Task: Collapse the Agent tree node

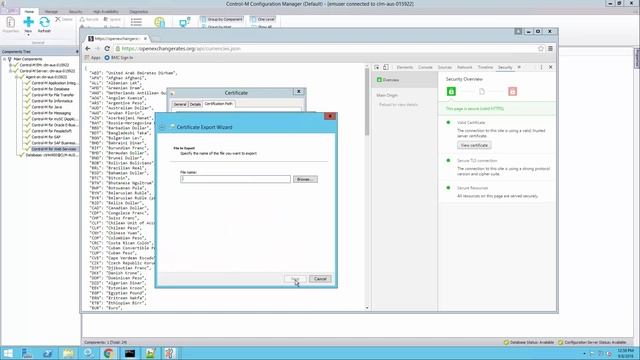Action: [x=17, y=77]
